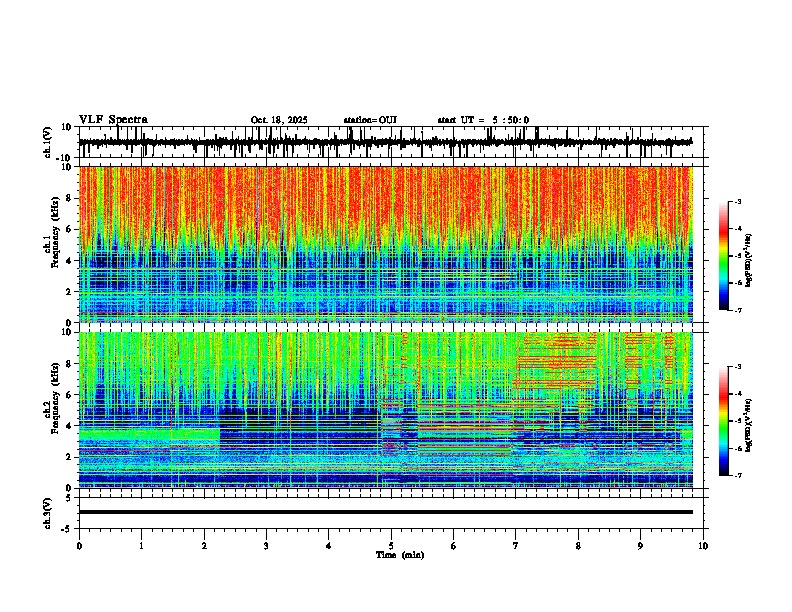Click time axis tick label "2"
Viewport: 792px width, 612px height.
[204, 546]
